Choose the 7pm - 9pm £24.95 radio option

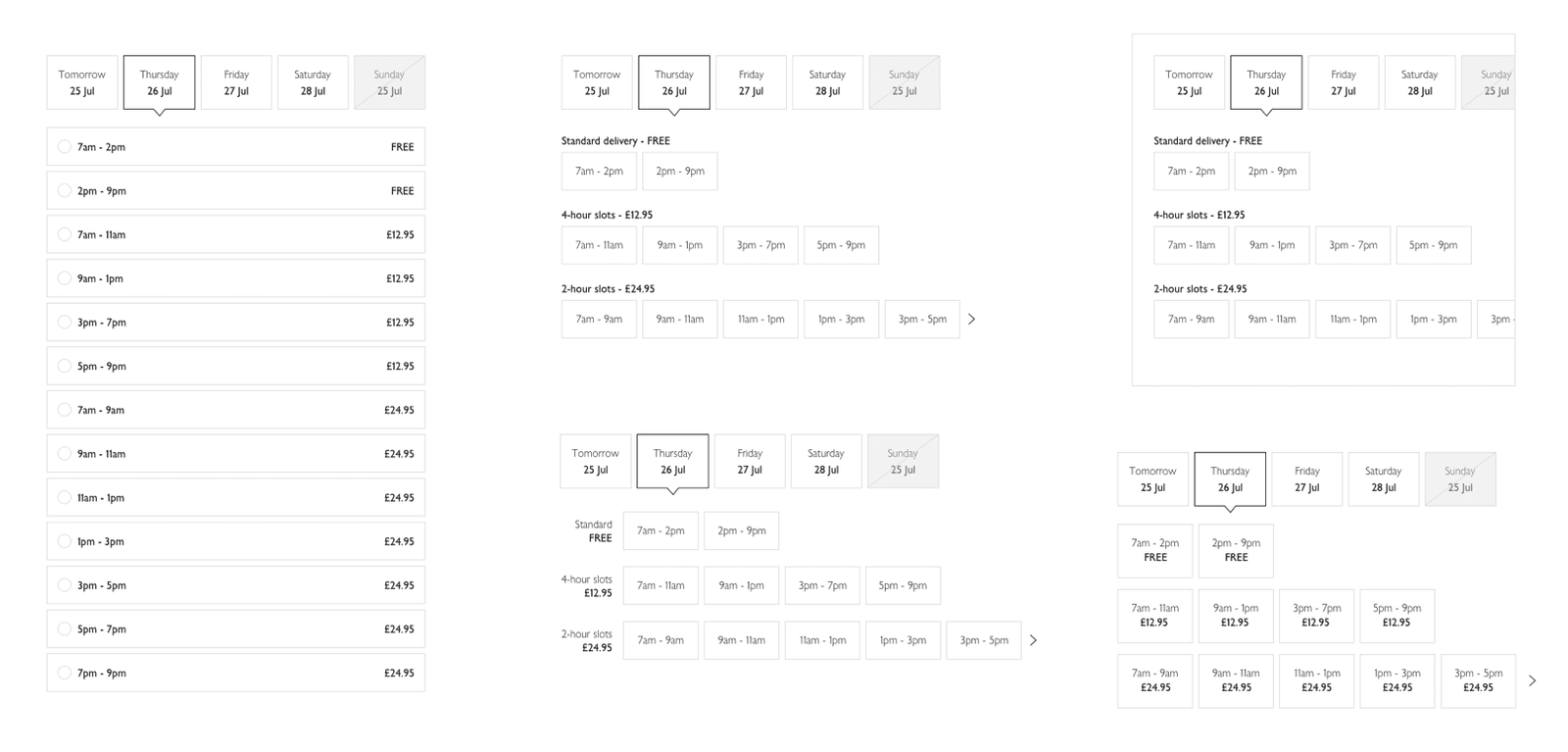click(x=65, y=673)
